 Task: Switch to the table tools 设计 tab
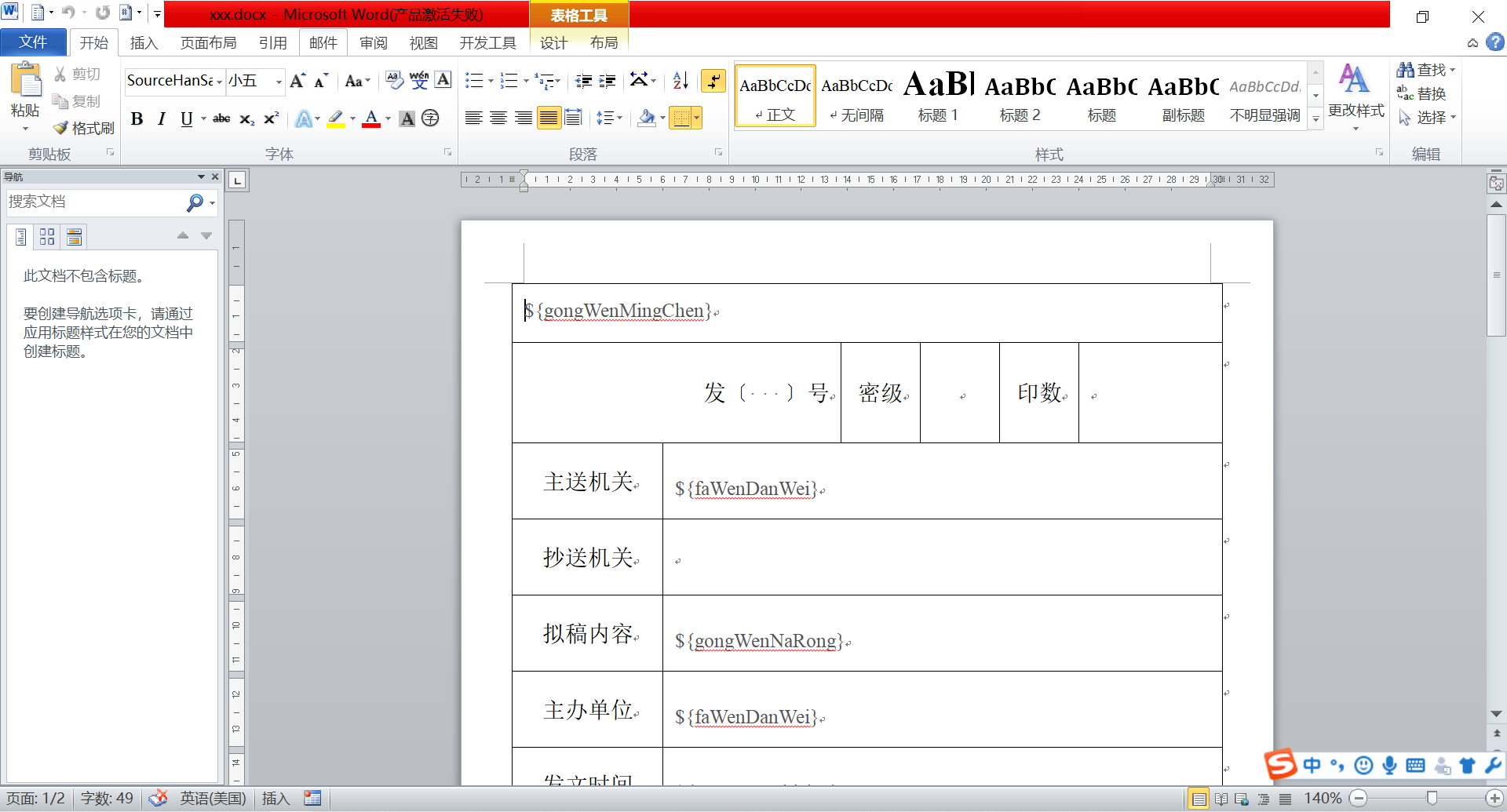coord(553,43)
